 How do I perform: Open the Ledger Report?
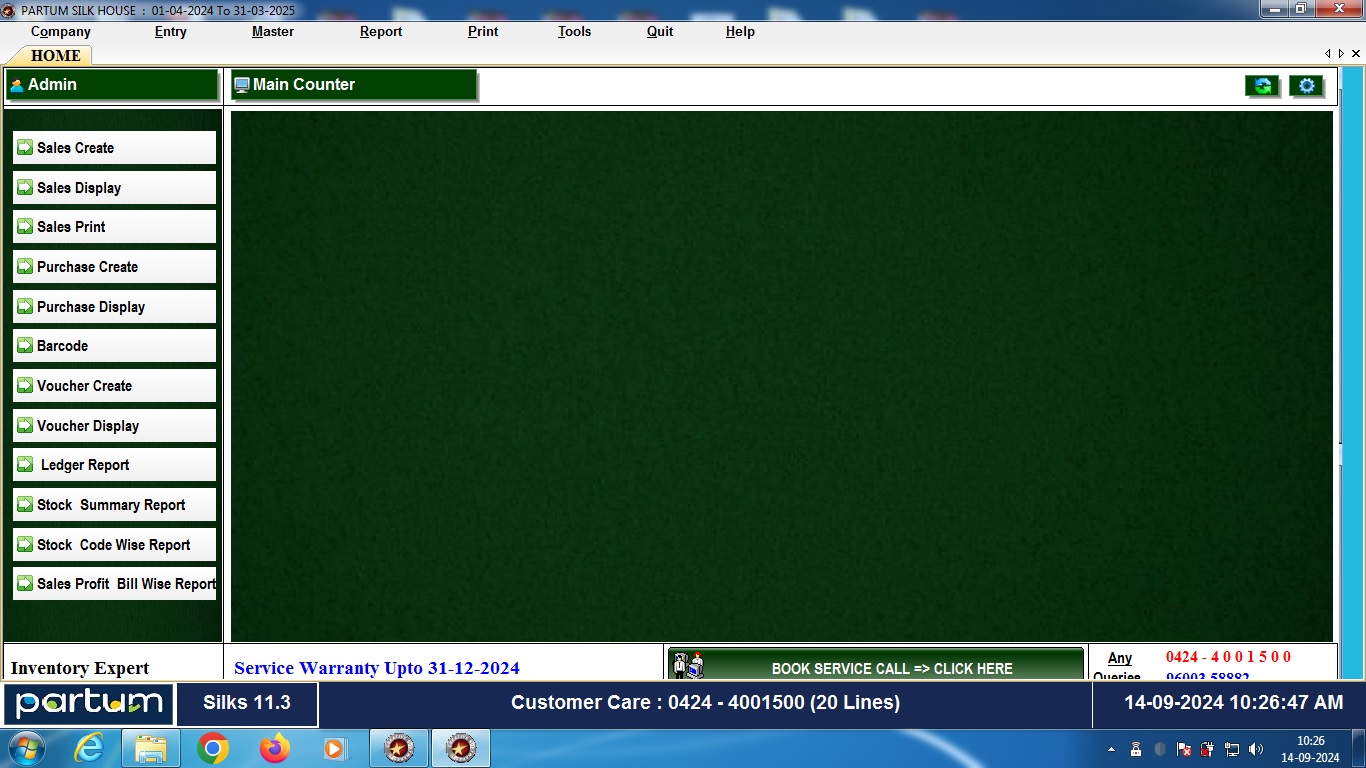pos(114,465)
